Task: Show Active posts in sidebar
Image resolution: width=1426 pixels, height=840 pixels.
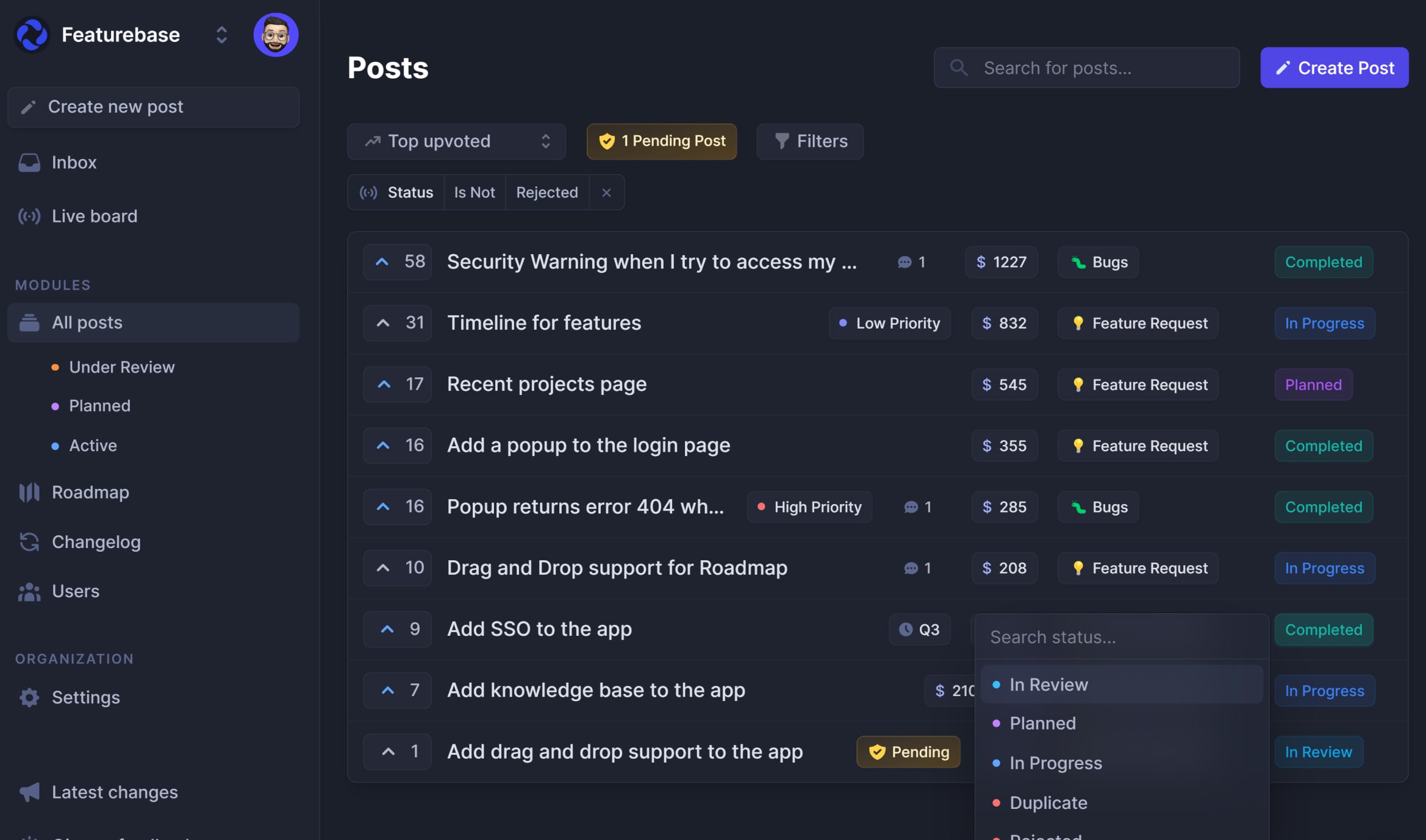Action: click(x=84, y=446)
